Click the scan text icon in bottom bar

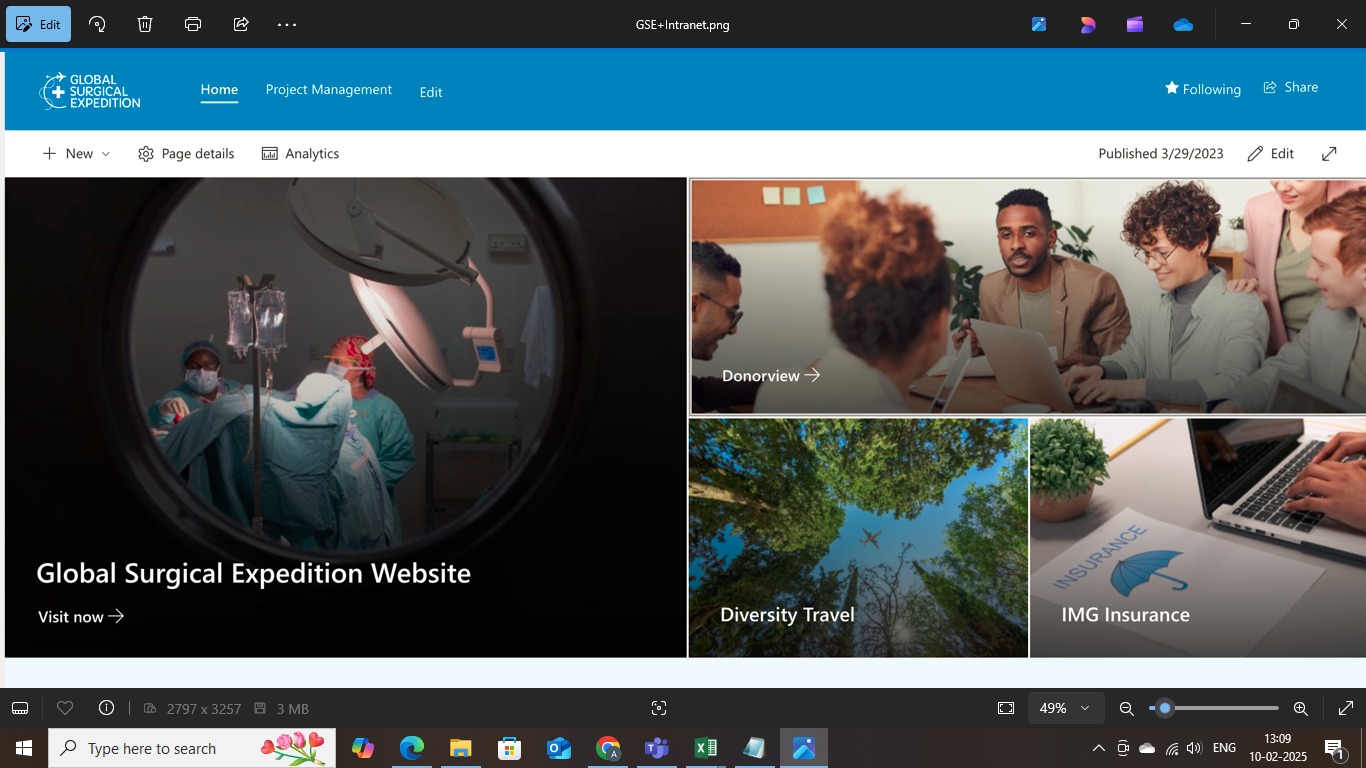point(658,708)
